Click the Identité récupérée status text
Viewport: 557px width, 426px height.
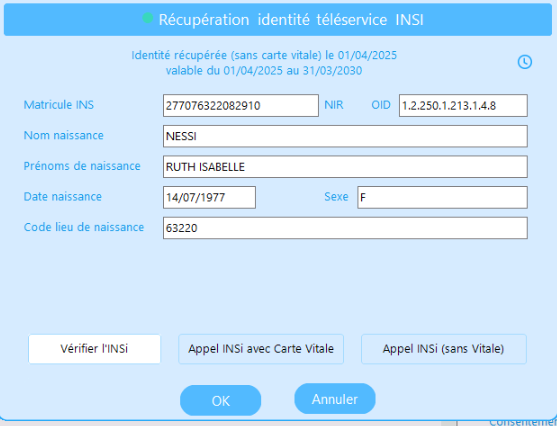[264, 55]
